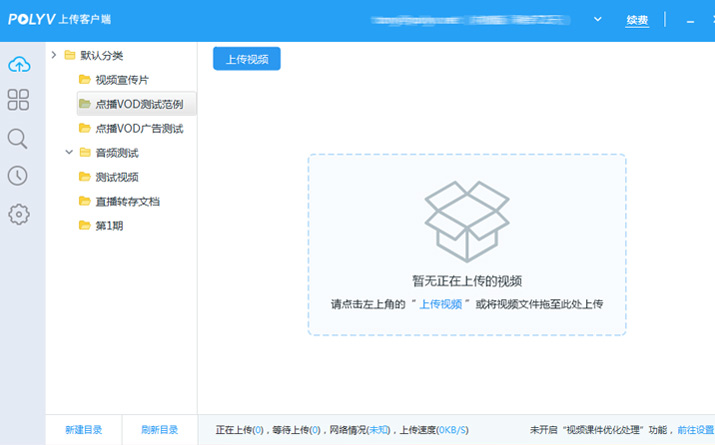Click the search magnifier sidebar icon
Screen dimensions: 715x445
(18, 138)
